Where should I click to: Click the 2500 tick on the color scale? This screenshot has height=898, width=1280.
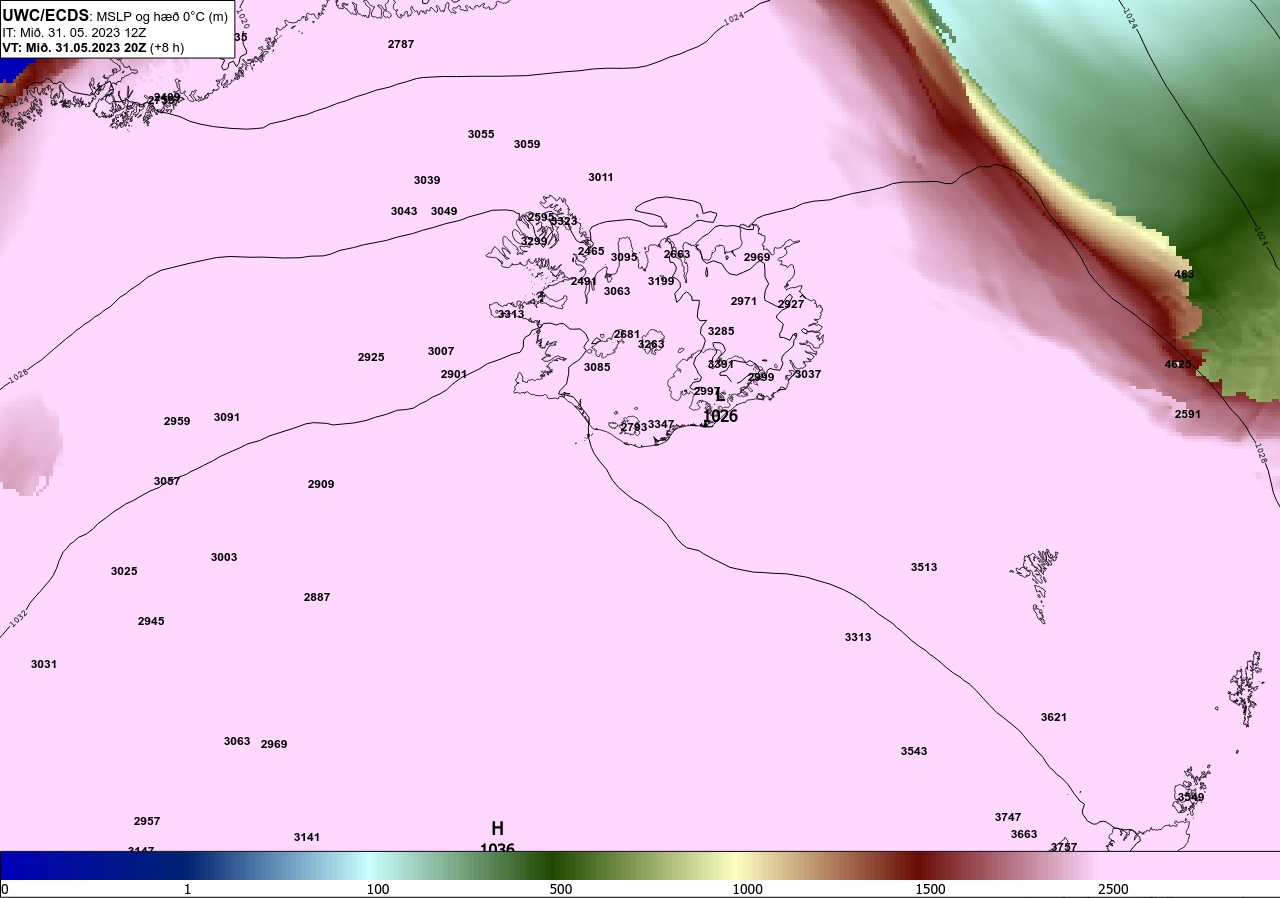point(1113,889)
